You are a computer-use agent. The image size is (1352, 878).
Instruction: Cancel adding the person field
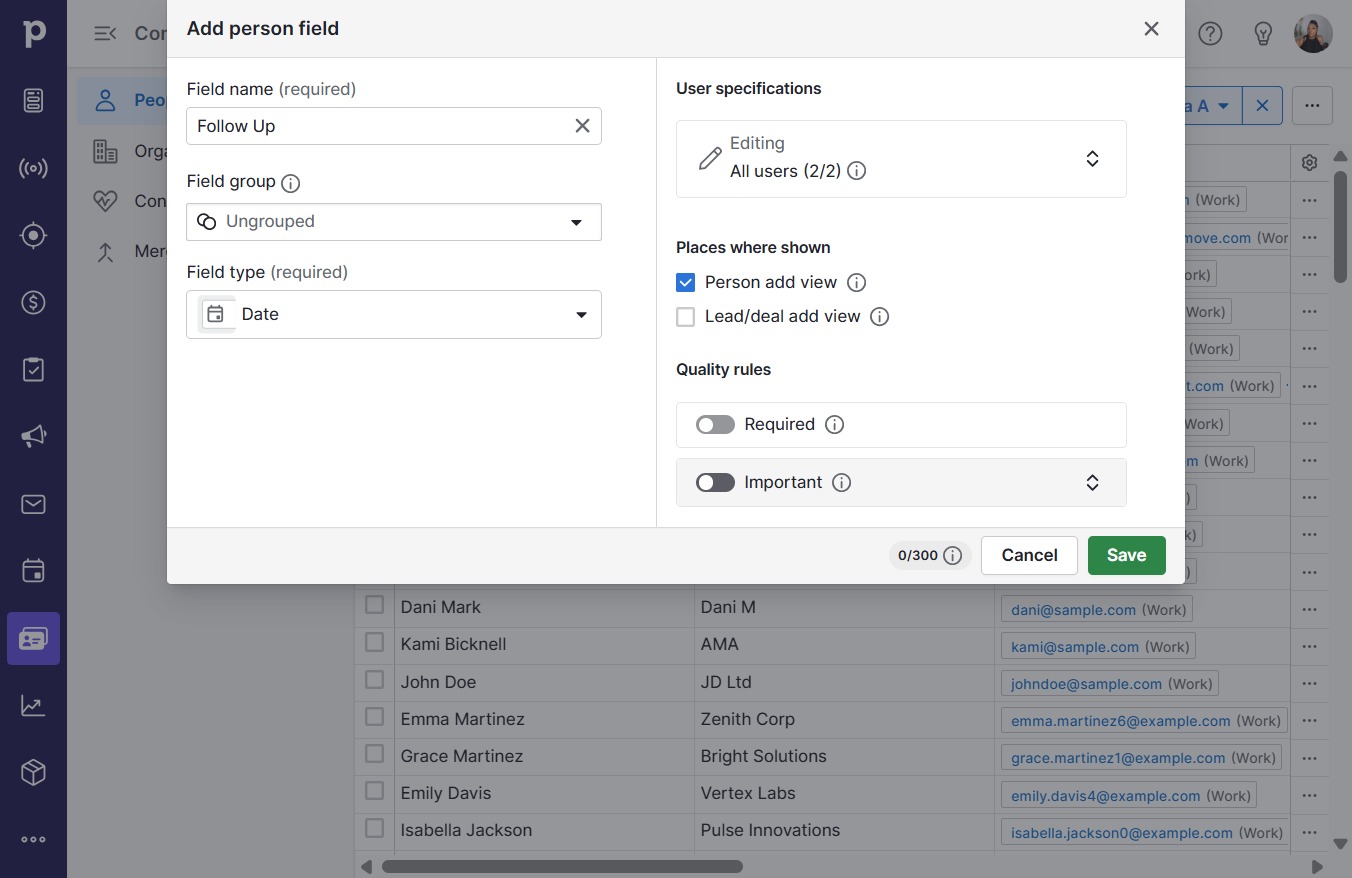[x=1029, y=556]
